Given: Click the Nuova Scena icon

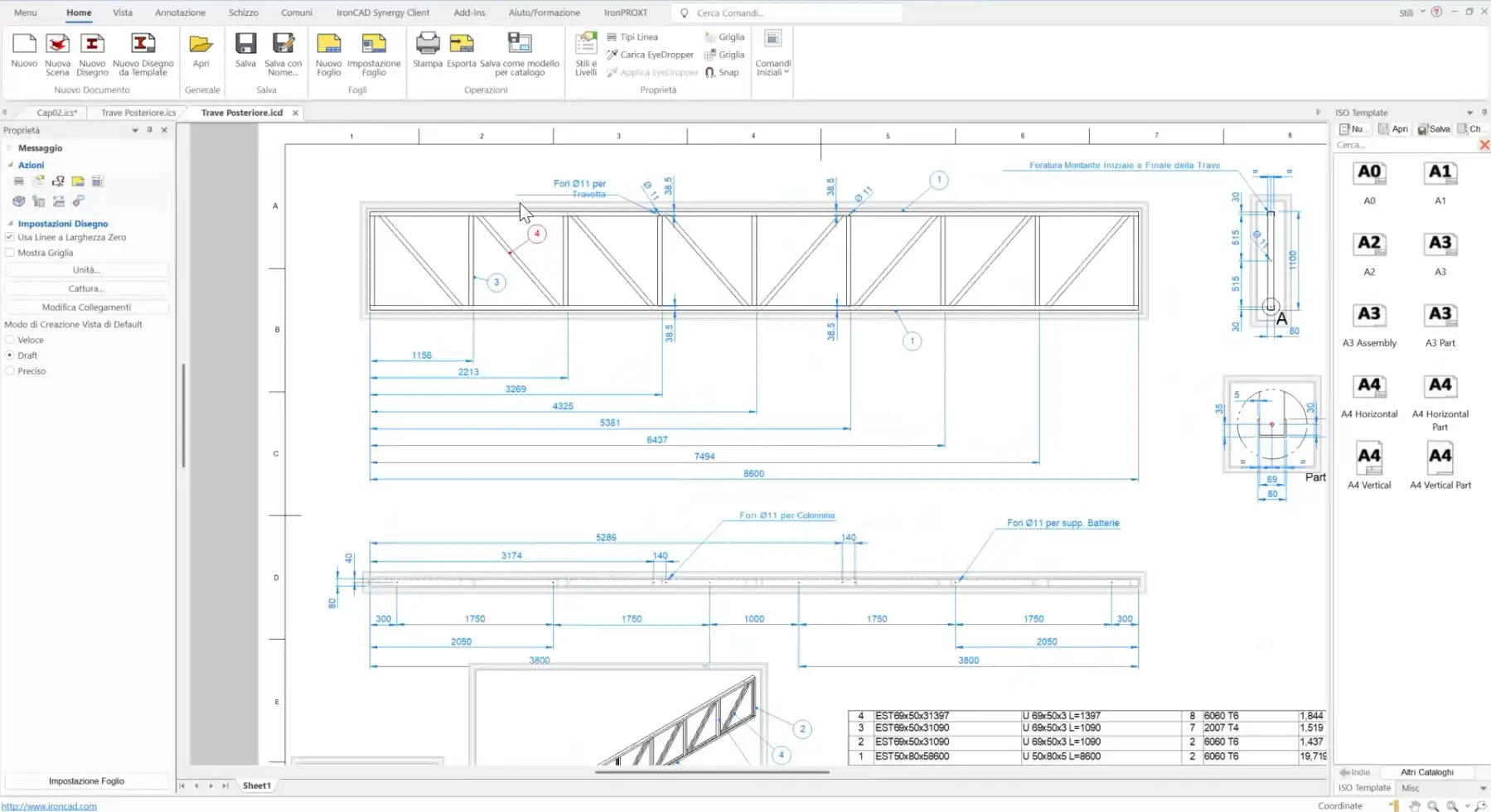Looking at the screenshot, I should pyautogui.click(x=57, y=46).
